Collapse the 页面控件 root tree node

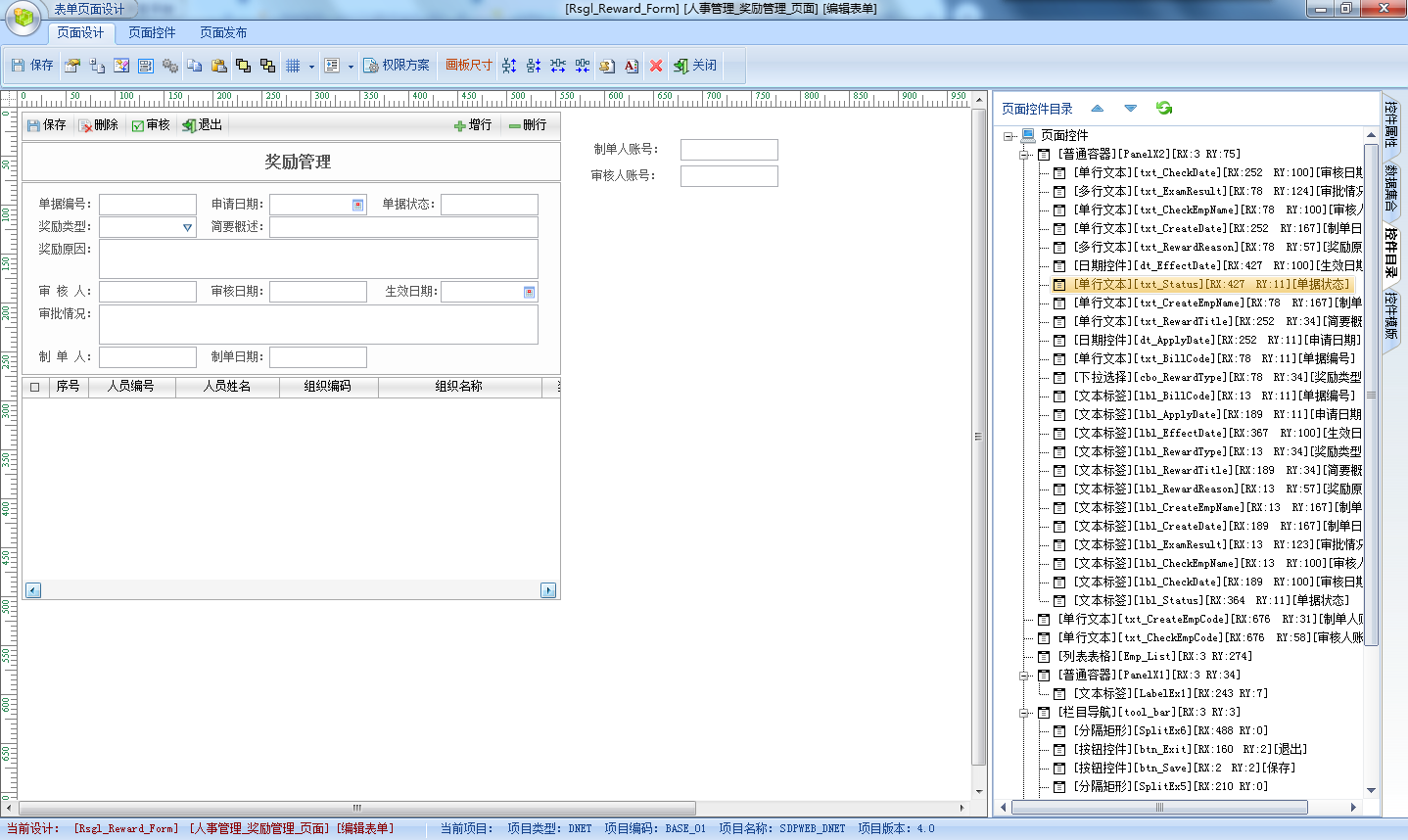1009,136
